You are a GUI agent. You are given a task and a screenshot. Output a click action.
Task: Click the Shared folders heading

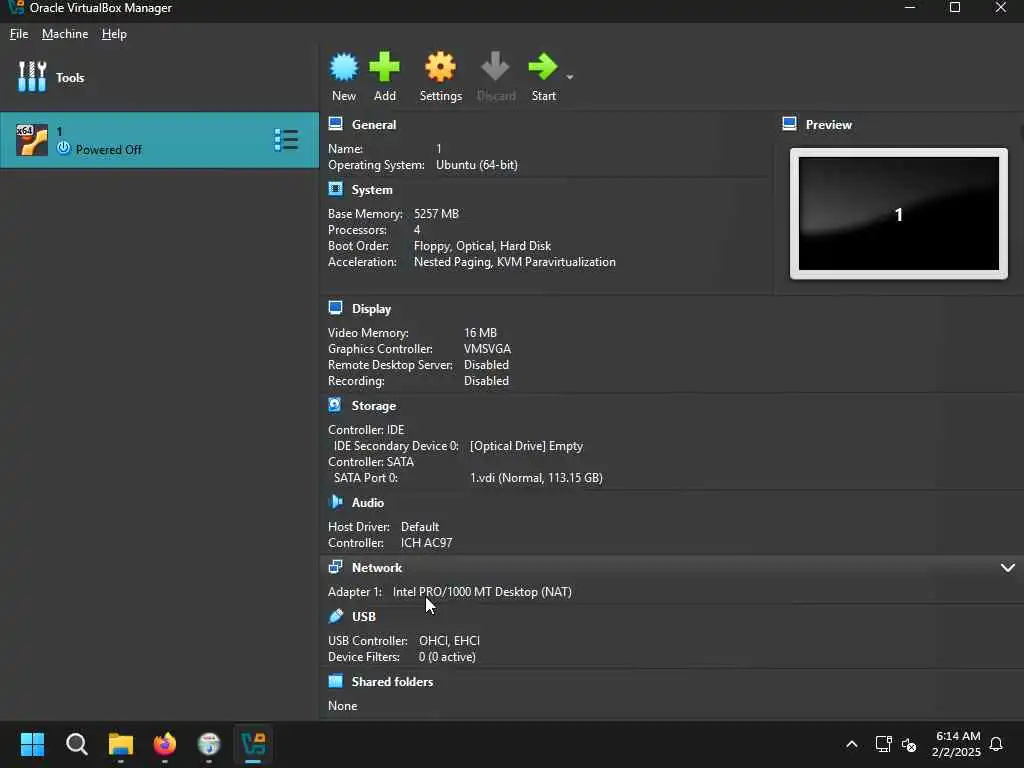[x=392, y=682]
